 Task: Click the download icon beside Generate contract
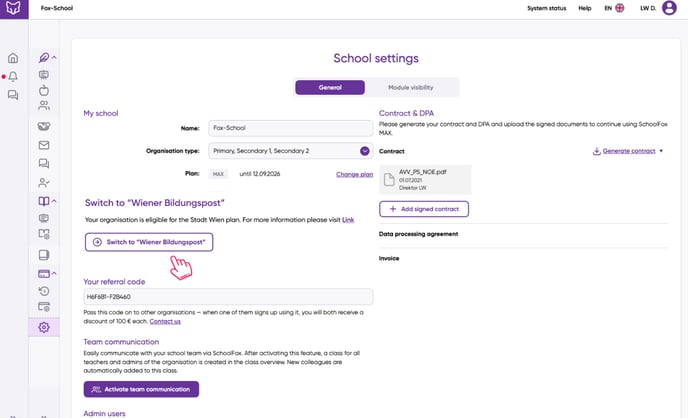click(596, 151)
